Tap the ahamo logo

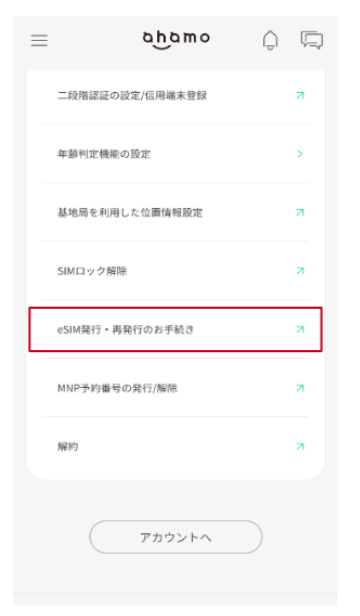(x=176, y=40)
